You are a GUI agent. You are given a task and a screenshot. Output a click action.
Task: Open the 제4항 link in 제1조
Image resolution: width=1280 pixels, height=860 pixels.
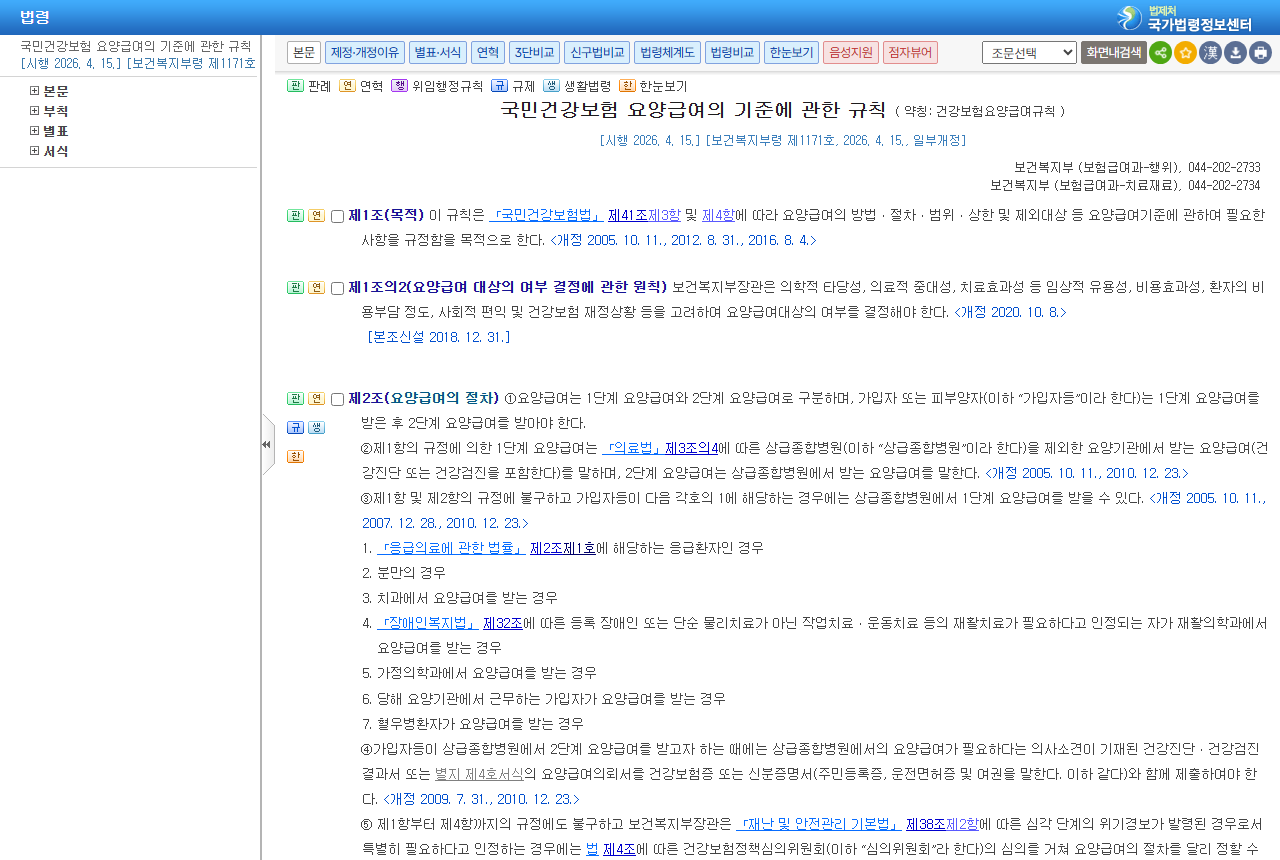pos(718,215)
